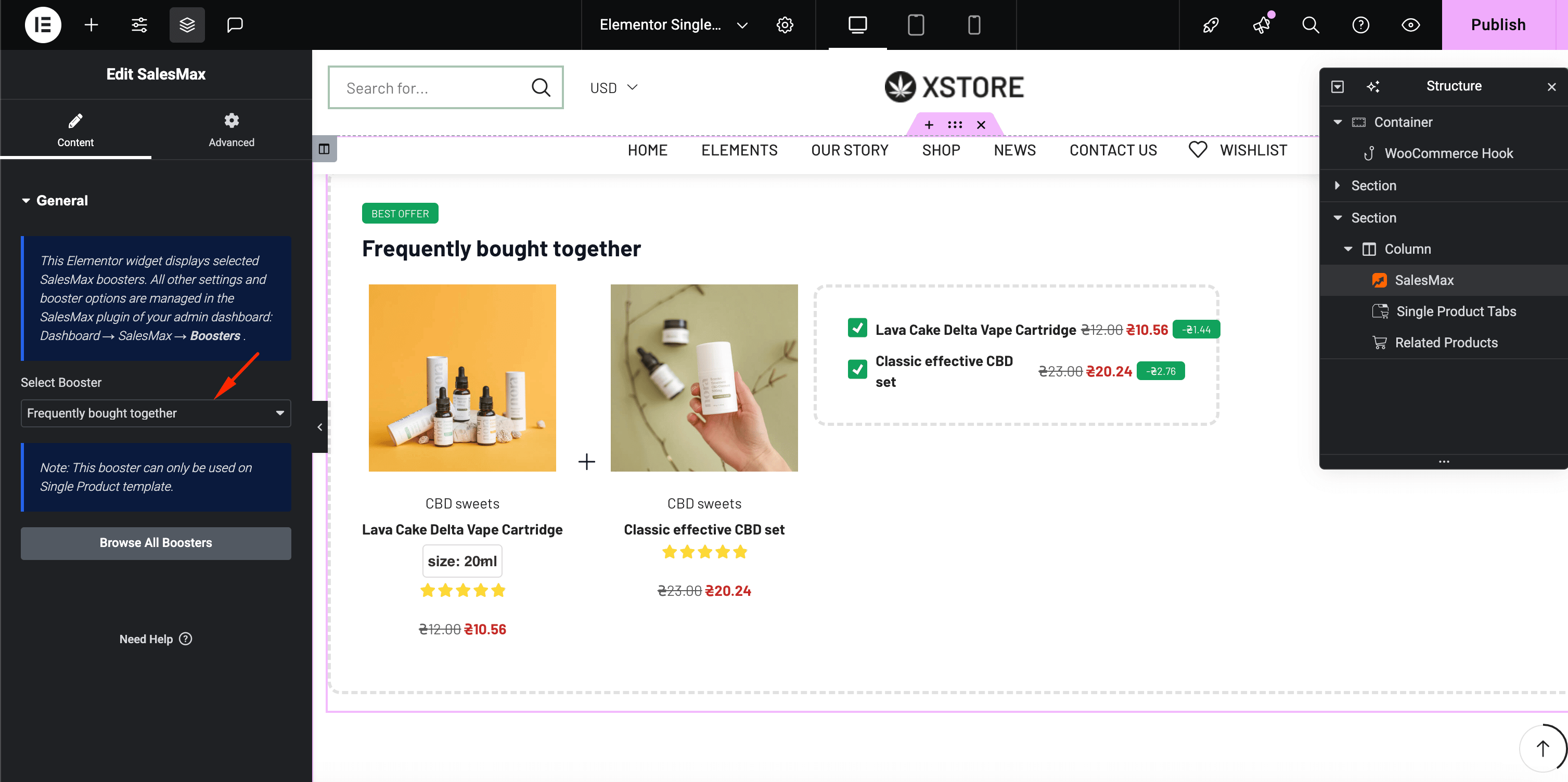Click the Elementor logo menu icon
Screen dimensions: 1568x782
point(43,25)
